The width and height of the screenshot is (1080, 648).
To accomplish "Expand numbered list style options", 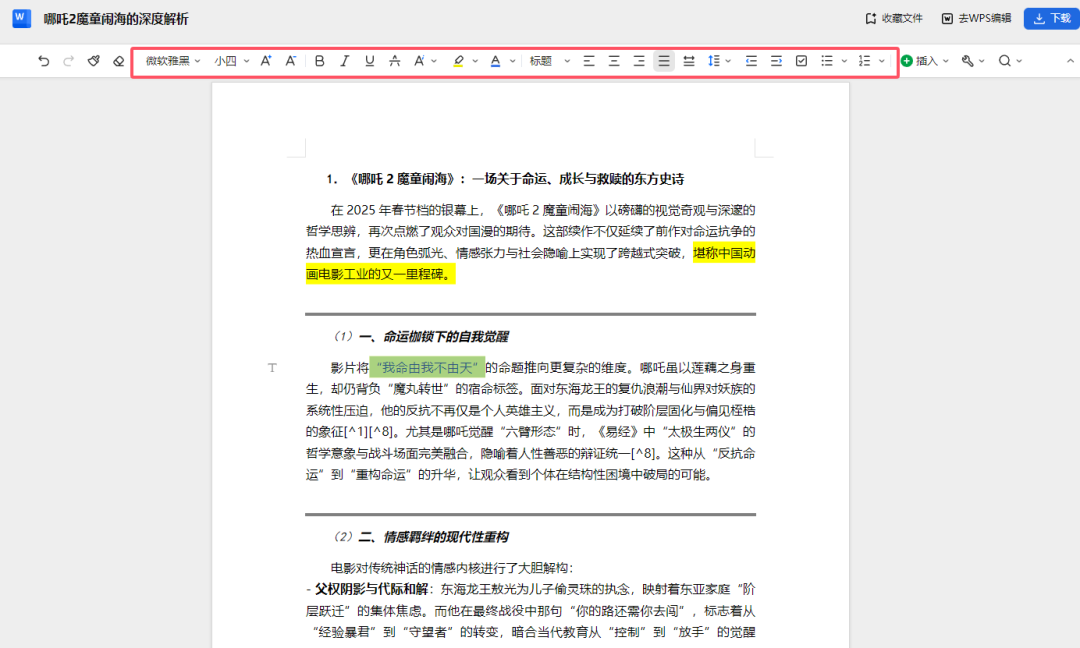I will (882, 61).
